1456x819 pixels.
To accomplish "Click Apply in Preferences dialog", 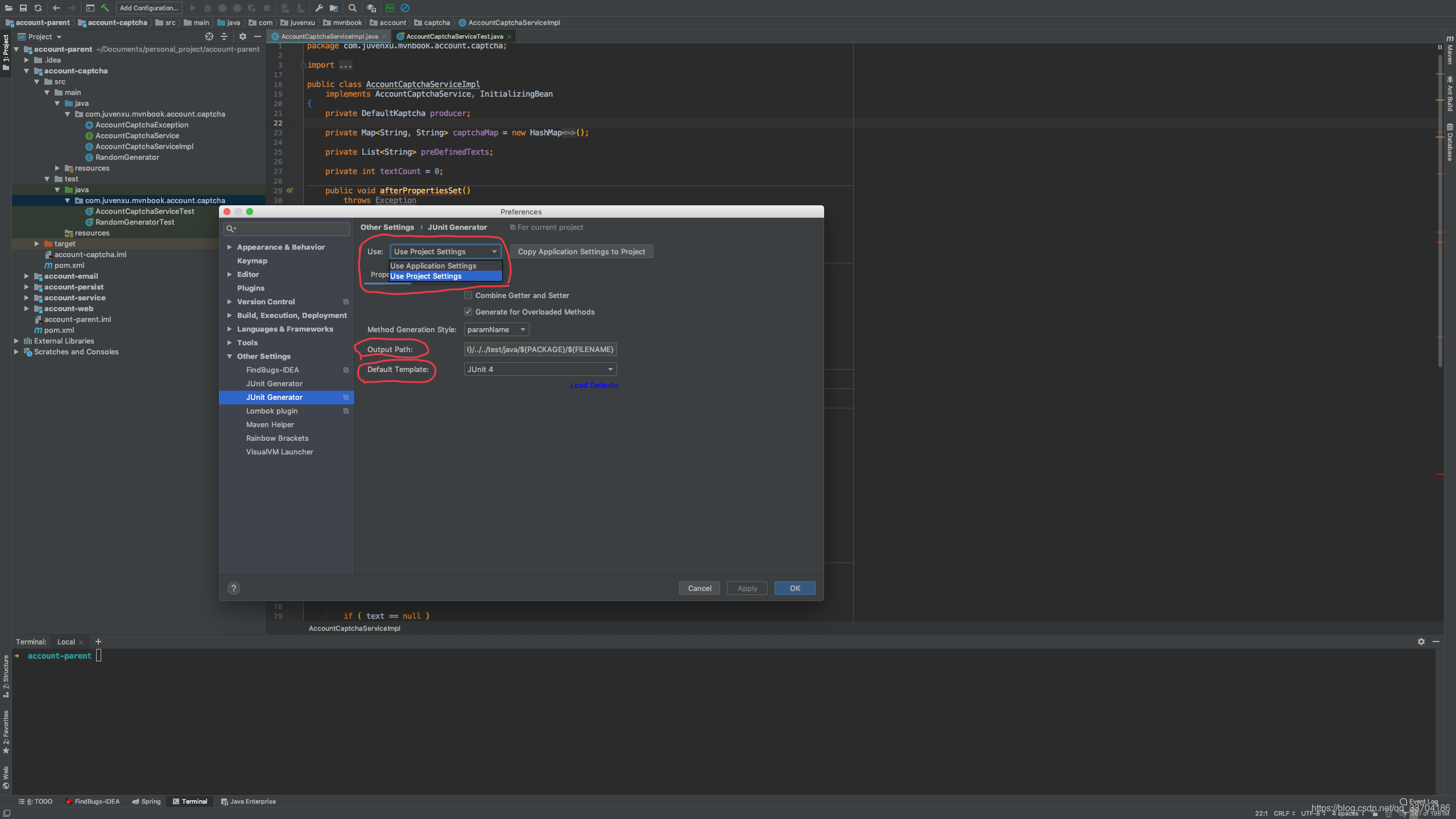I will [x=747, y=588].
